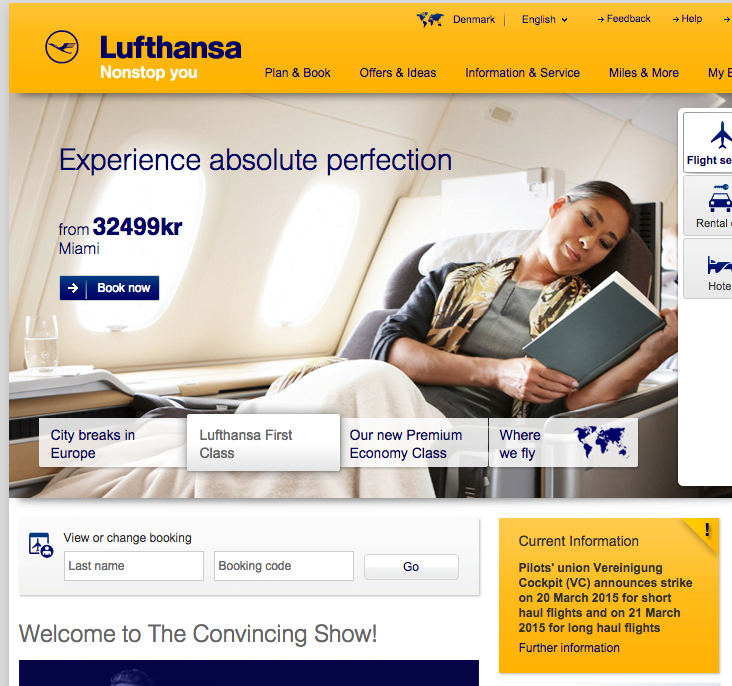Open Information & Service menu
Viewport: 732px width, 686px height.
click(x=522, y=73)
